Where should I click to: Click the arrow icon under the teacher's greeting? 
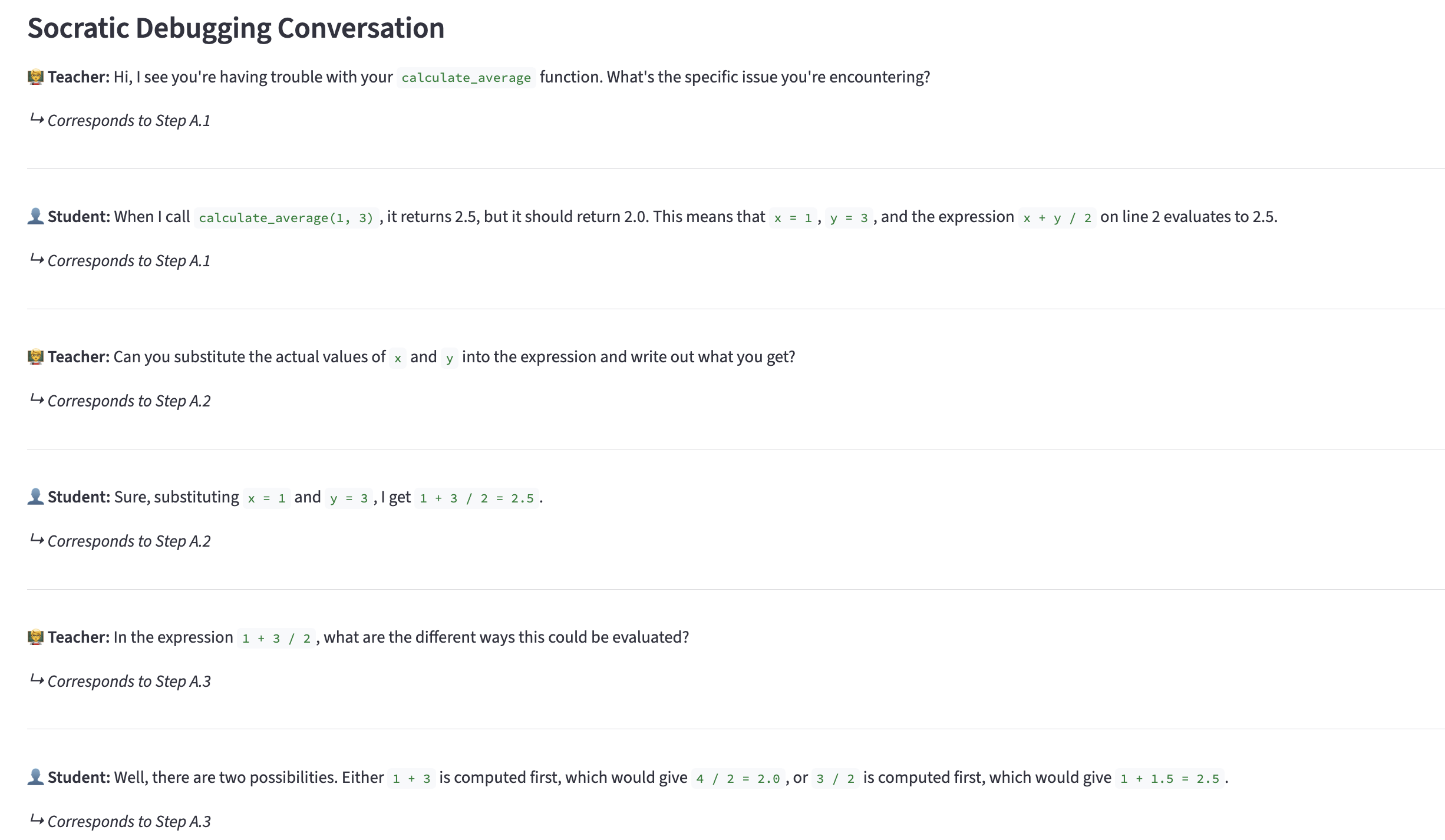tap(37, 120)
